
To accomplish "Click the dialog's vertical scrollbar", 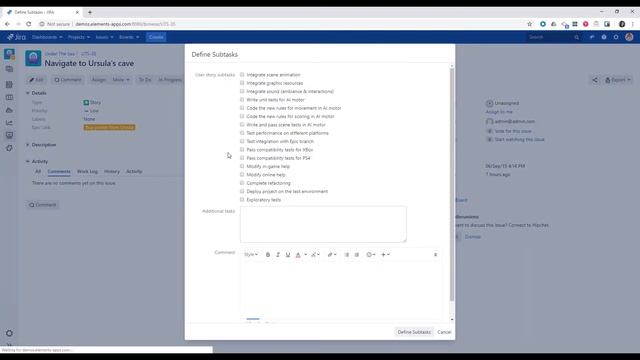I will pos(452,184).
